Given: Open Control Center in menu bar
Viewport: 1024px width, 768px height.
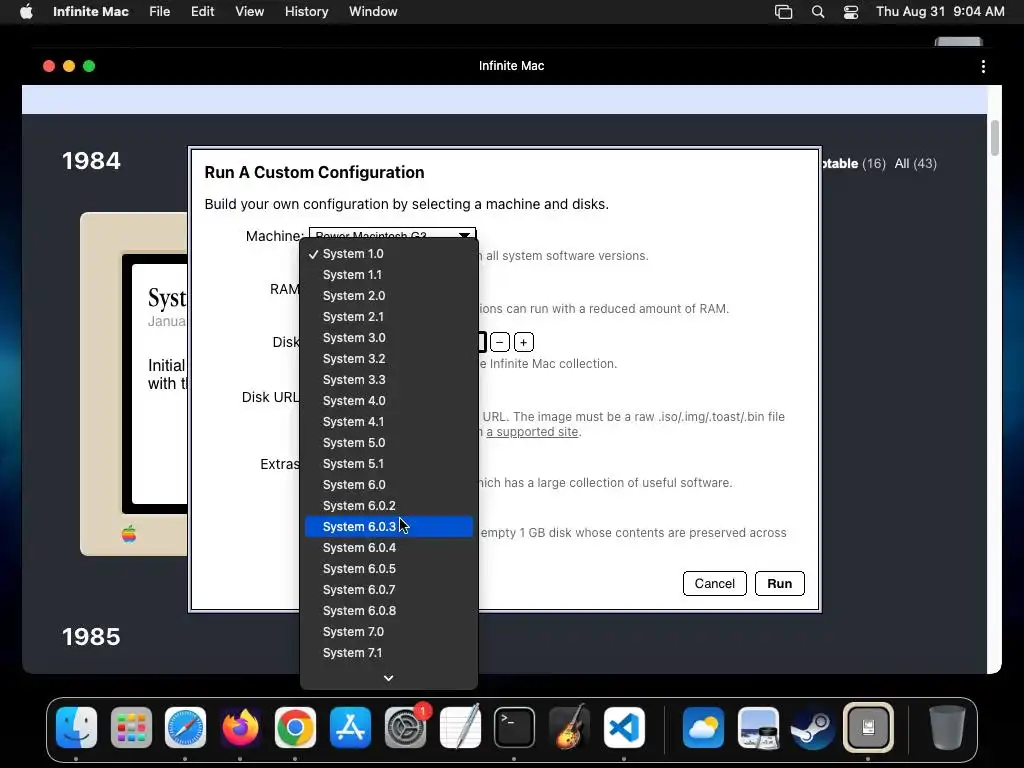Looking at the screenshot, I should coord(851,12).
